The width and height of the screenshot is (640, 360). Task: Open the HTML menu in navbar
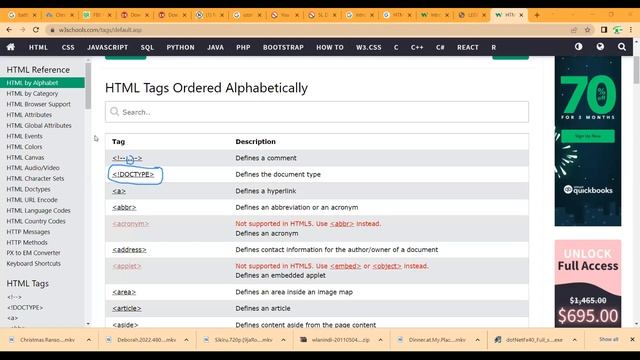click(x=38, y=47)
